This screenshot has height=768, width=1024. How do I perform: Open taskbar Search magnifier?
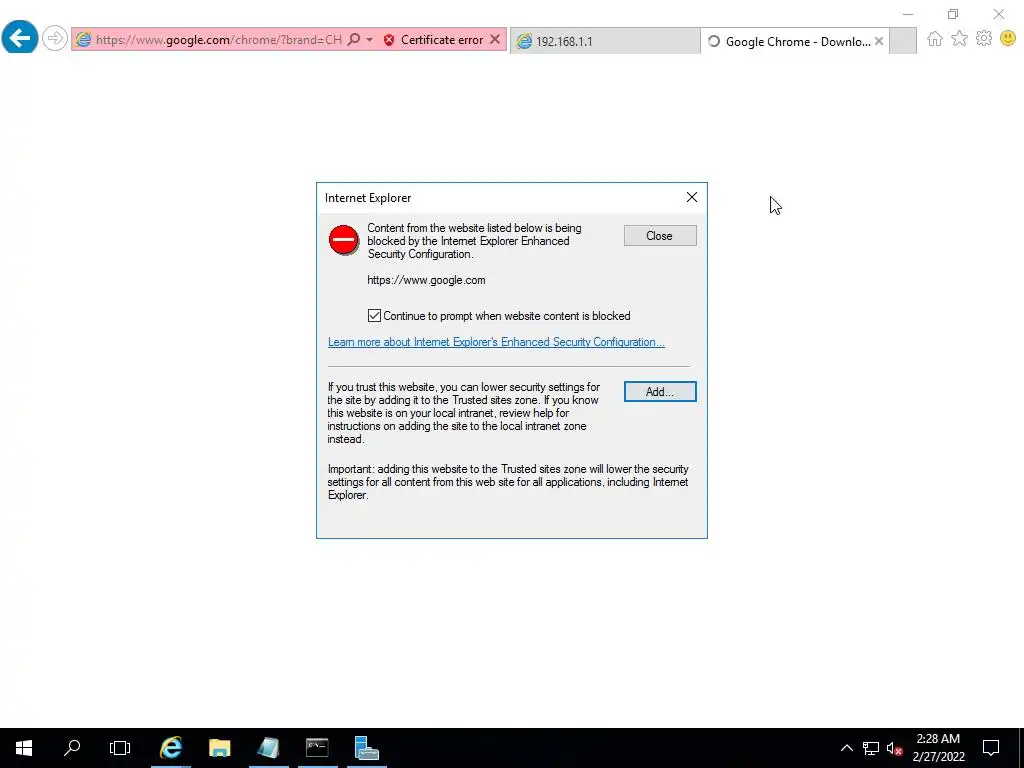click(72, 748)
